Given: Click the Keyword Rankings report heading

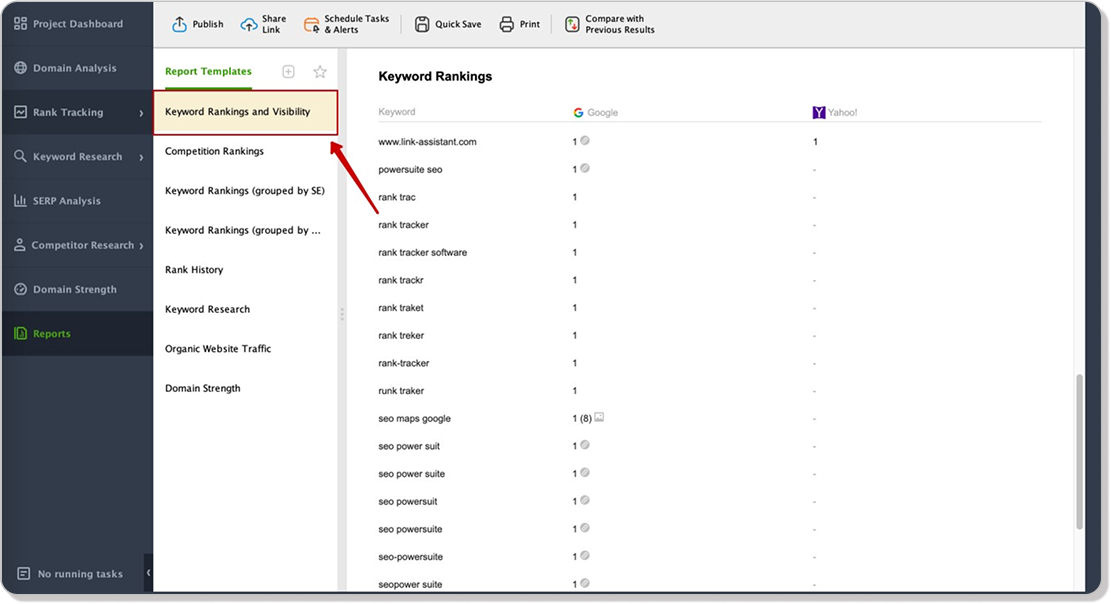Looking at the screenshot, I should pos(435,77).
